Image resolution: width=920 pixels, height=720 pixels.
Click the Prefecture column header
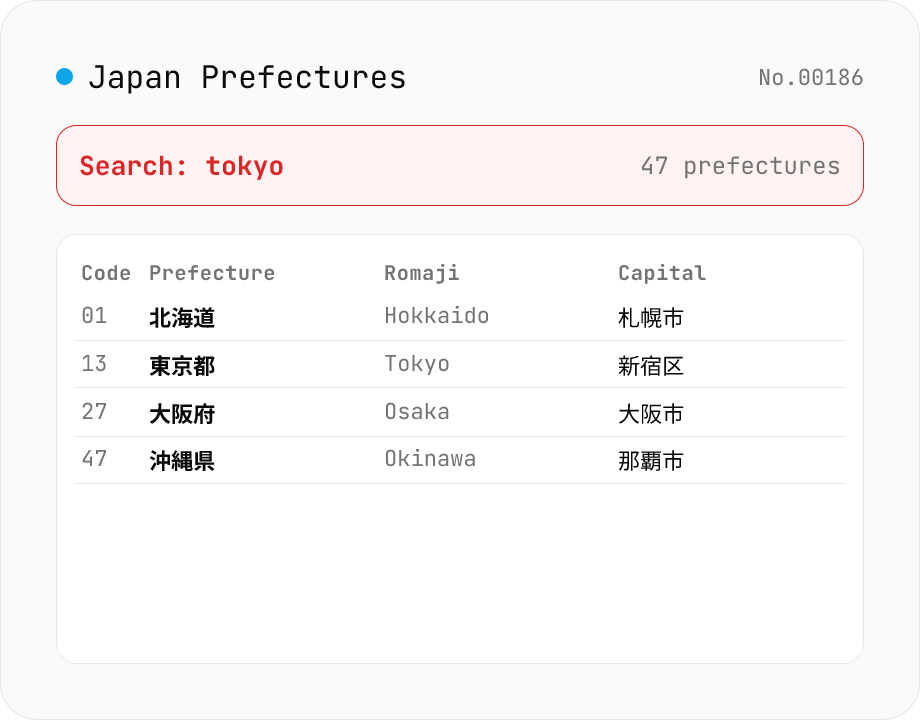pyautogui.click(x=212, y=273)
